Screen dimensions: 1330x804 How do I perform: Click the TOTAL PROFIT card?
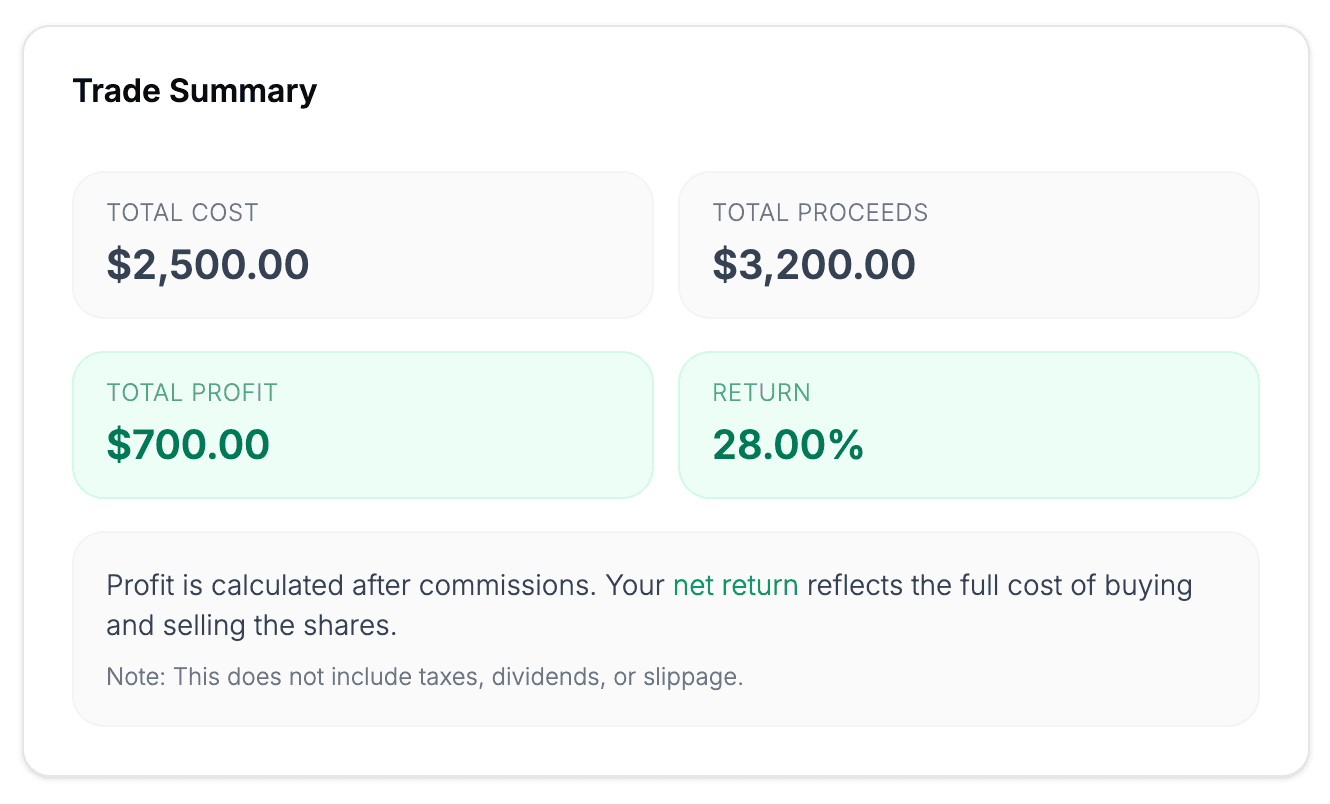coord(363,424)
